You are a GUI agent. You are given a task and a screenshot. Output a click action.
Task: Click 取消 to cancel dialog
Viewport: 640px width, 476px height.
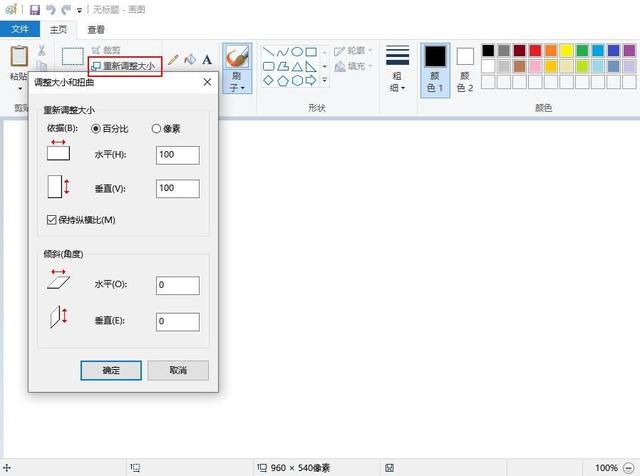click(x=178, y=370)
